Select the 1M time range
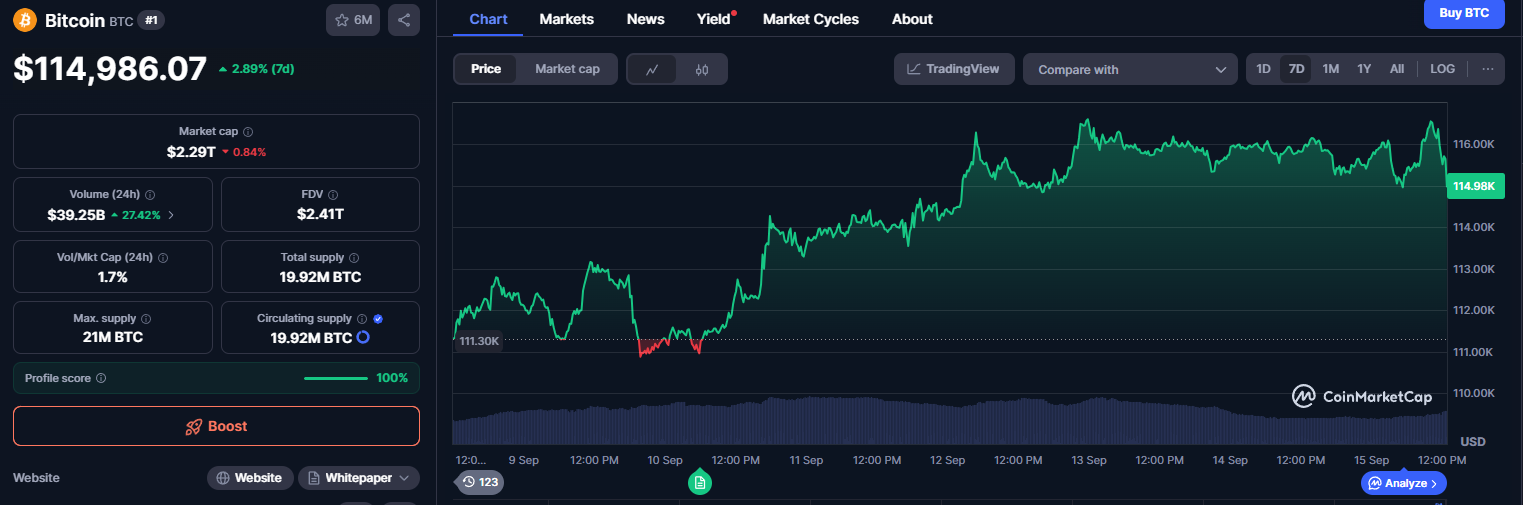 pos(1330,69)
